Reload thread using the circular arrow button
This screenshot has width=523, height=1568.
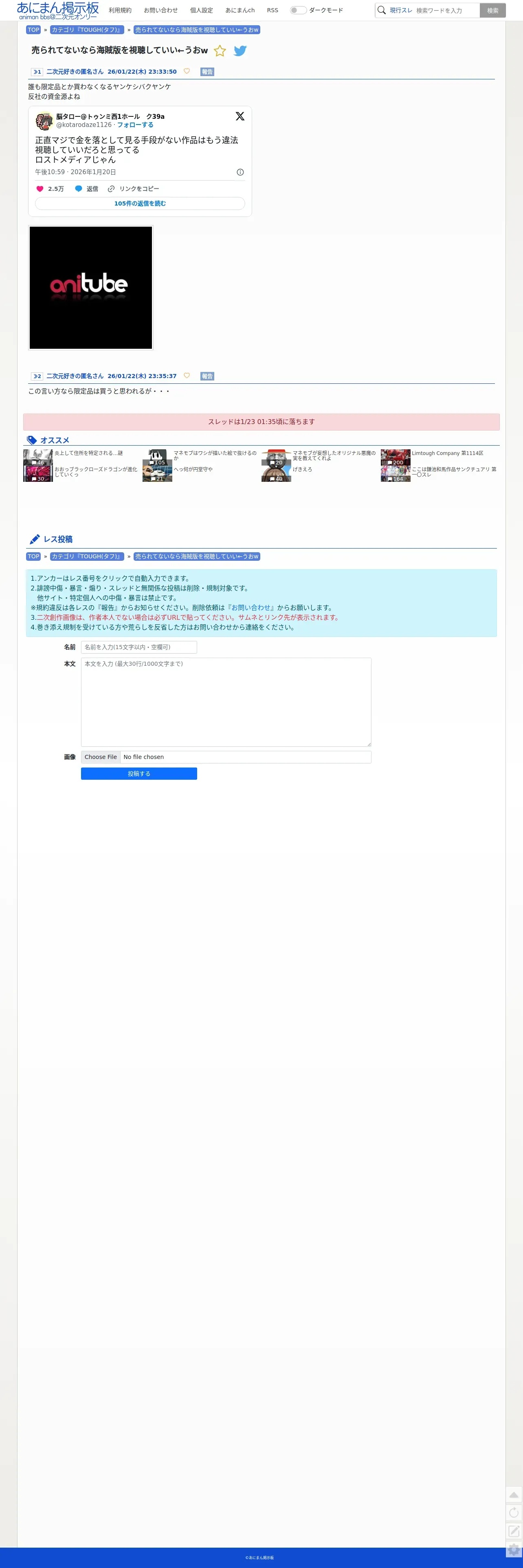[514, 1513]
